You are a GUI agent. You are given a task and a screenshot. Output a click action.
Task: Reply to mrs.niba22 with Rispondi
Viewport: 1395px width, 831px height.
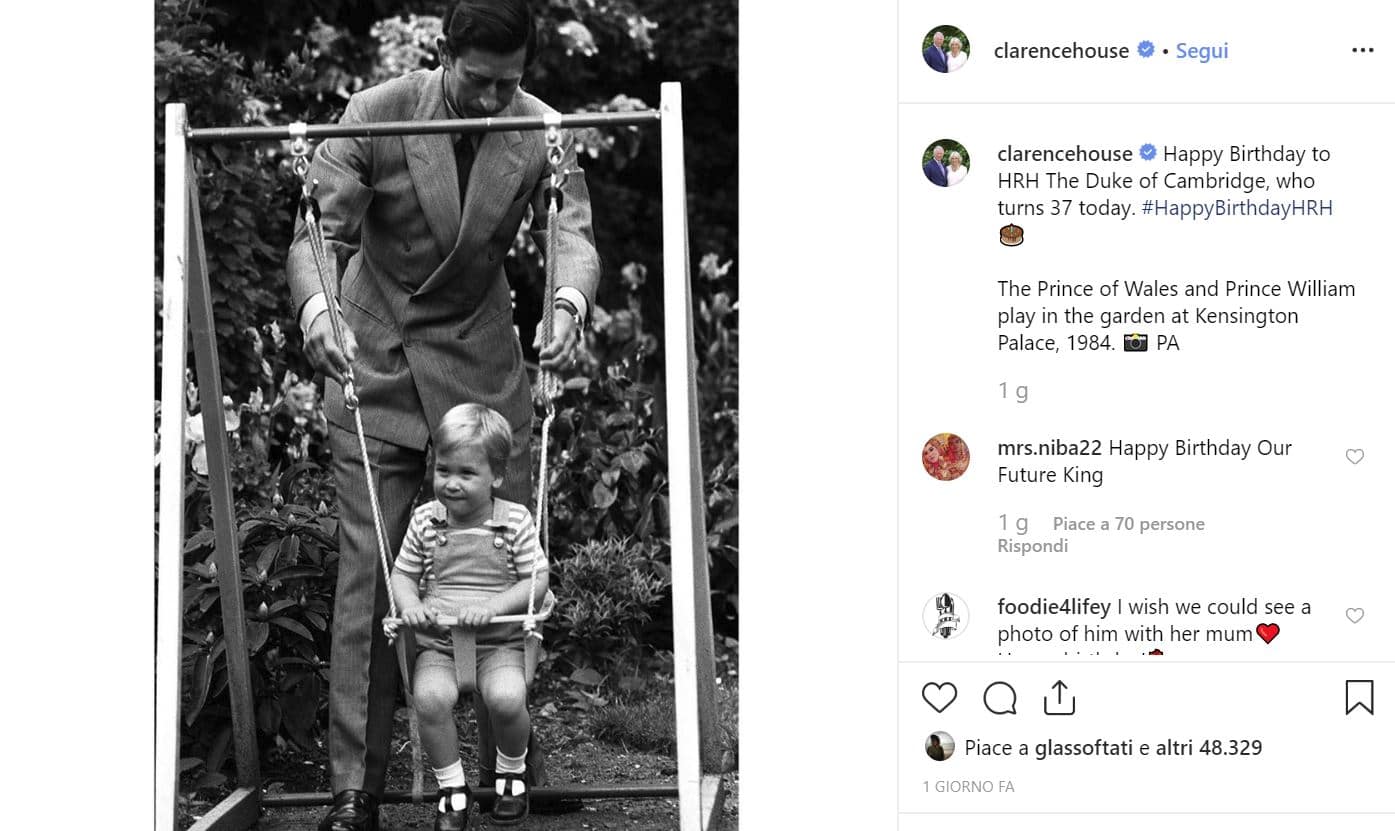1032,546
